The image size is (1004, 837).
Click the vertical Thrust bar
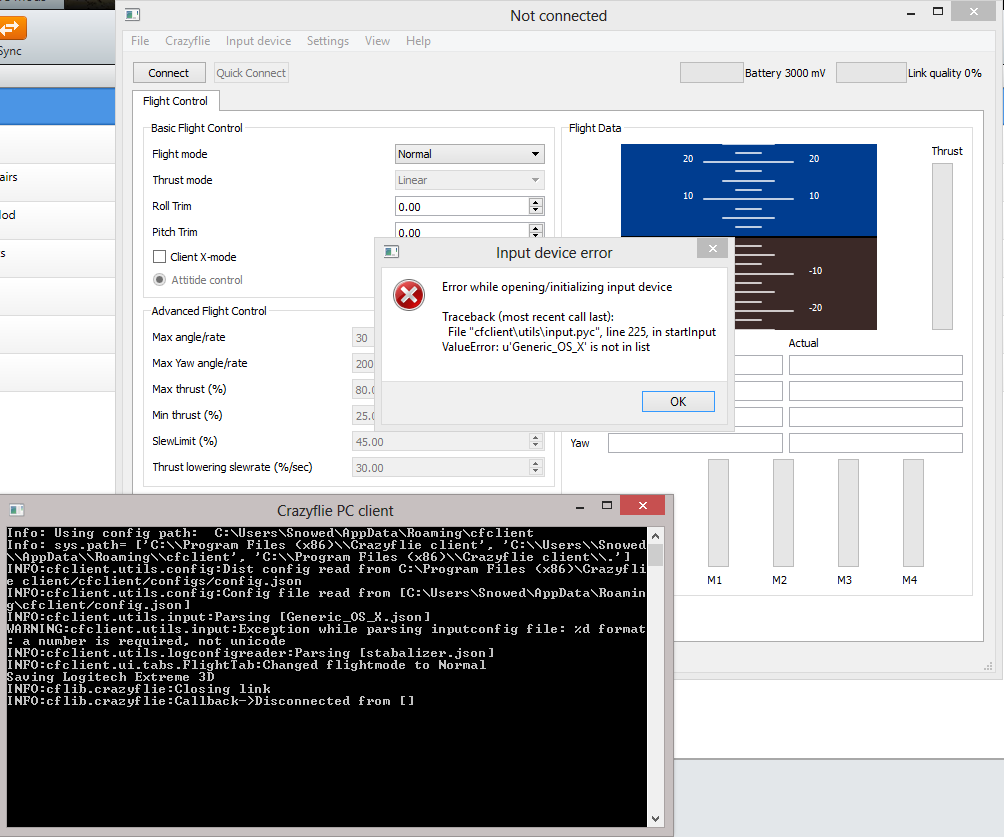(x=942, y=247)
